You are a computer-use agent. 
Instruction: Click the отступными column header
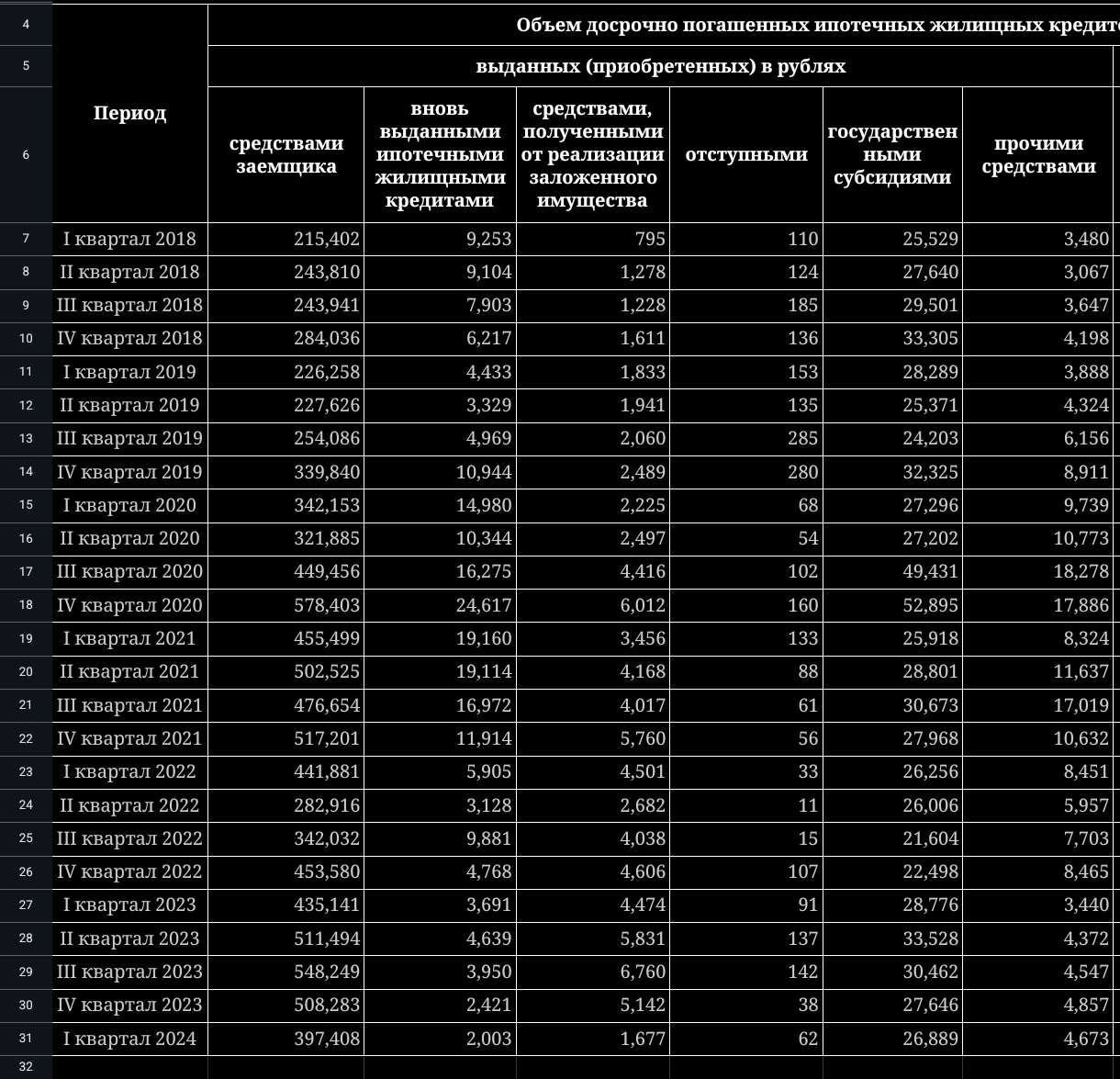[x=746, y=154]
